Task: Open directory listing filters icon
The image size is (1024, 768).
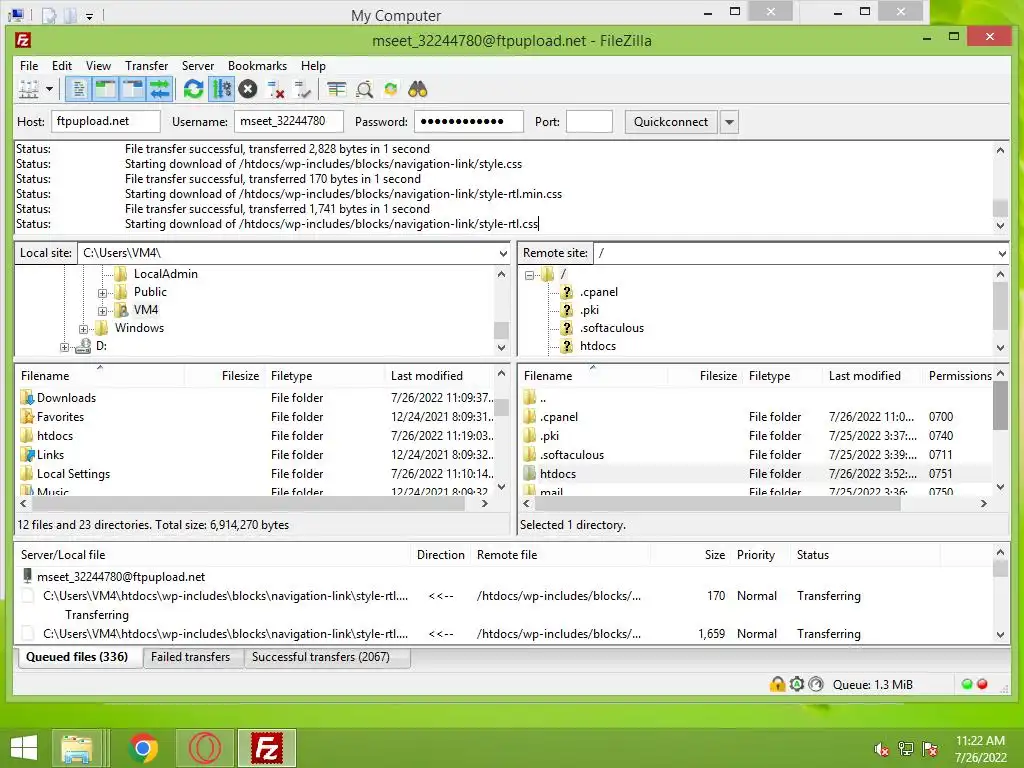Action: [x=337, y=89]
